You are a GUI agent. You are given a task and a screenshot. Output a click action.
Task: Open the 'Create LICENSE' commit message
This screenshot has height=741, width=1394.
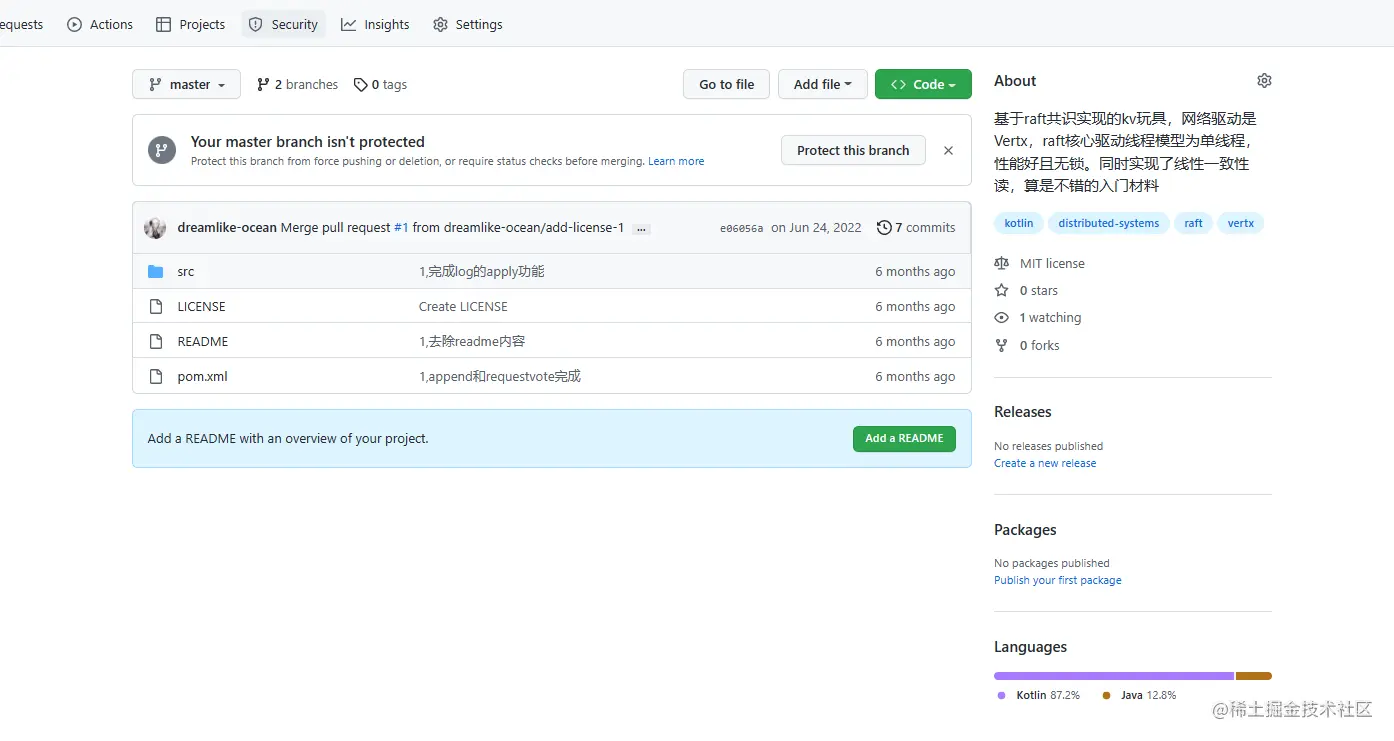pos(463,307)
